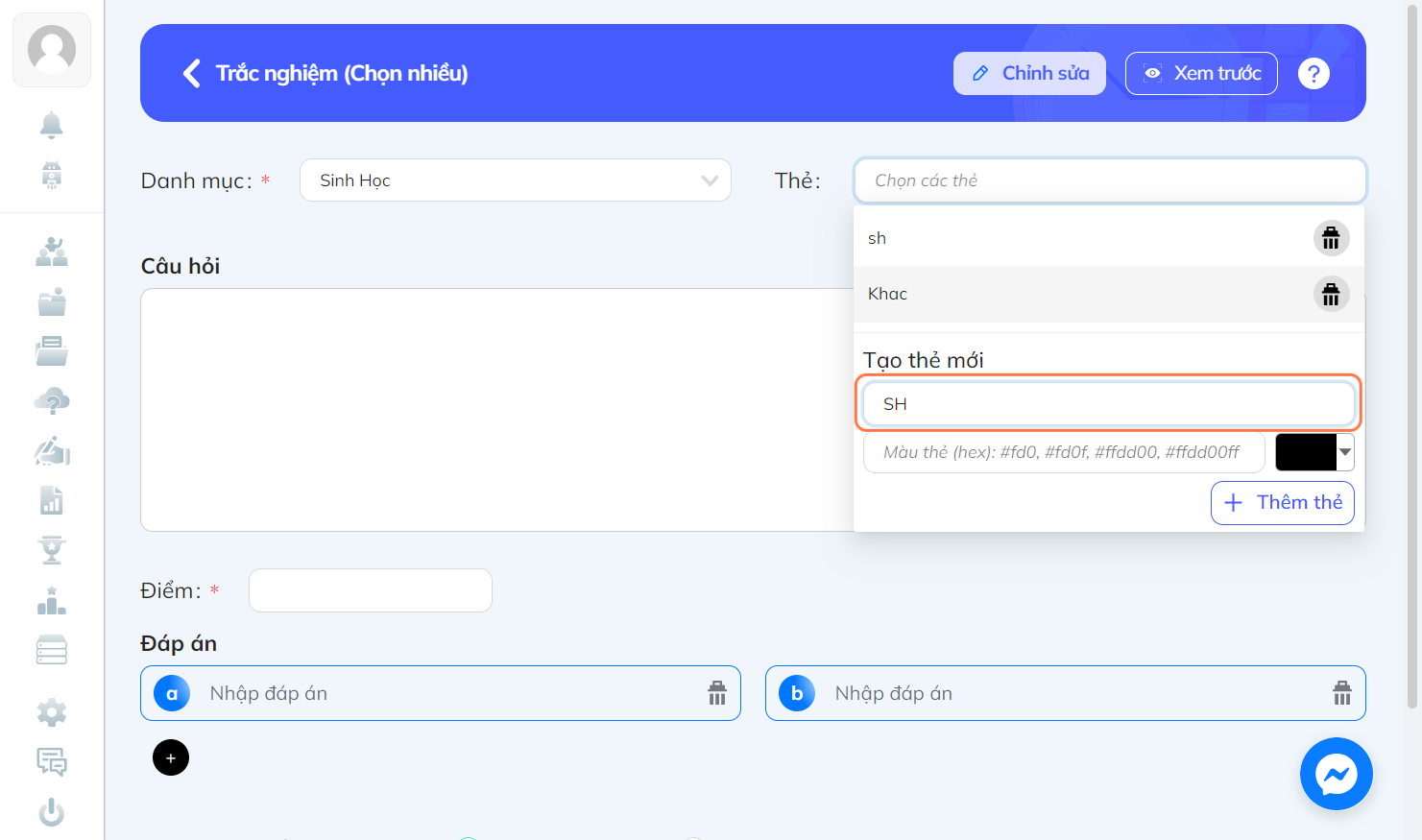1422x840 pixels.
Task: Delete the 'Khac' tag
Action: tap(1331, 294)
